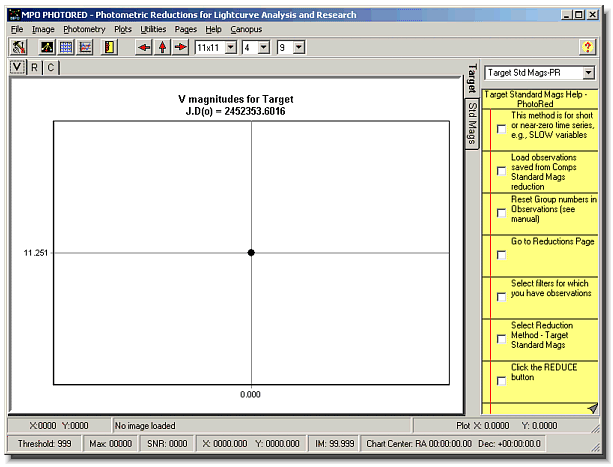Image resolution: width=613 pixels, height=467 pixels.
Task: Click the 'V magnitudes for Target' plot title
Action: (236, 99)
